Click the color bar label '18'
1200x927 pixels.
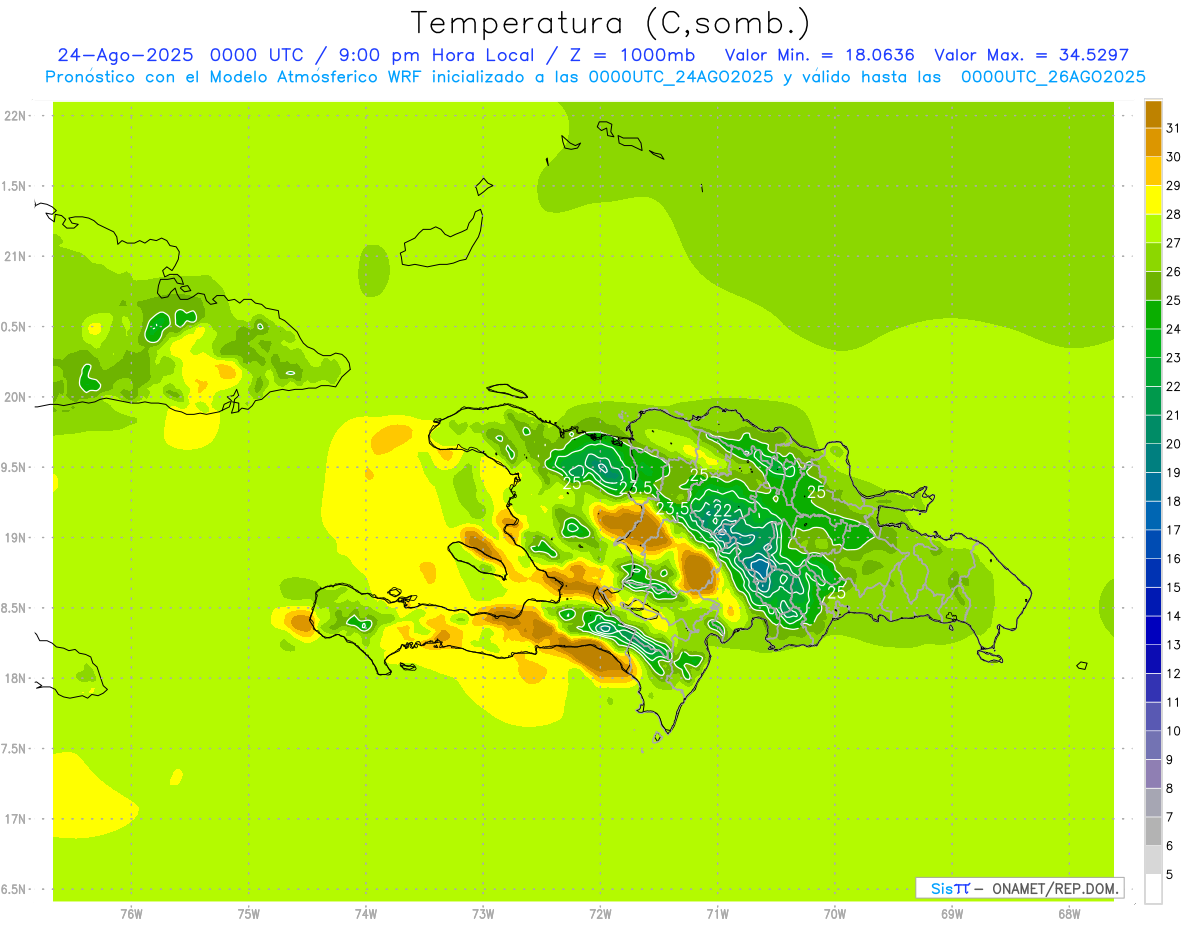(1173, 501)
